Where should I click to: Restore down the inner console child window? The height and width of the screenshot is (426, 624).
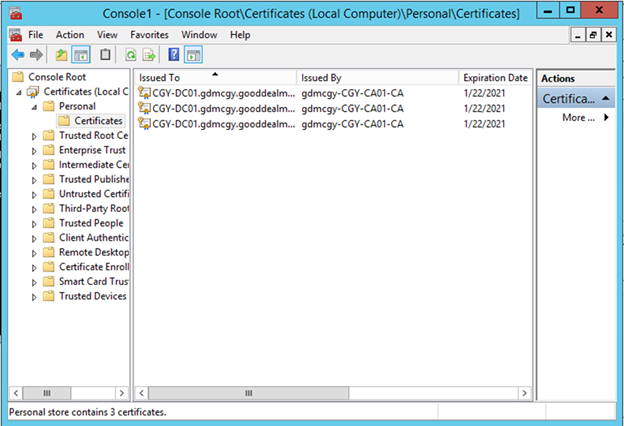click(593, 35)
